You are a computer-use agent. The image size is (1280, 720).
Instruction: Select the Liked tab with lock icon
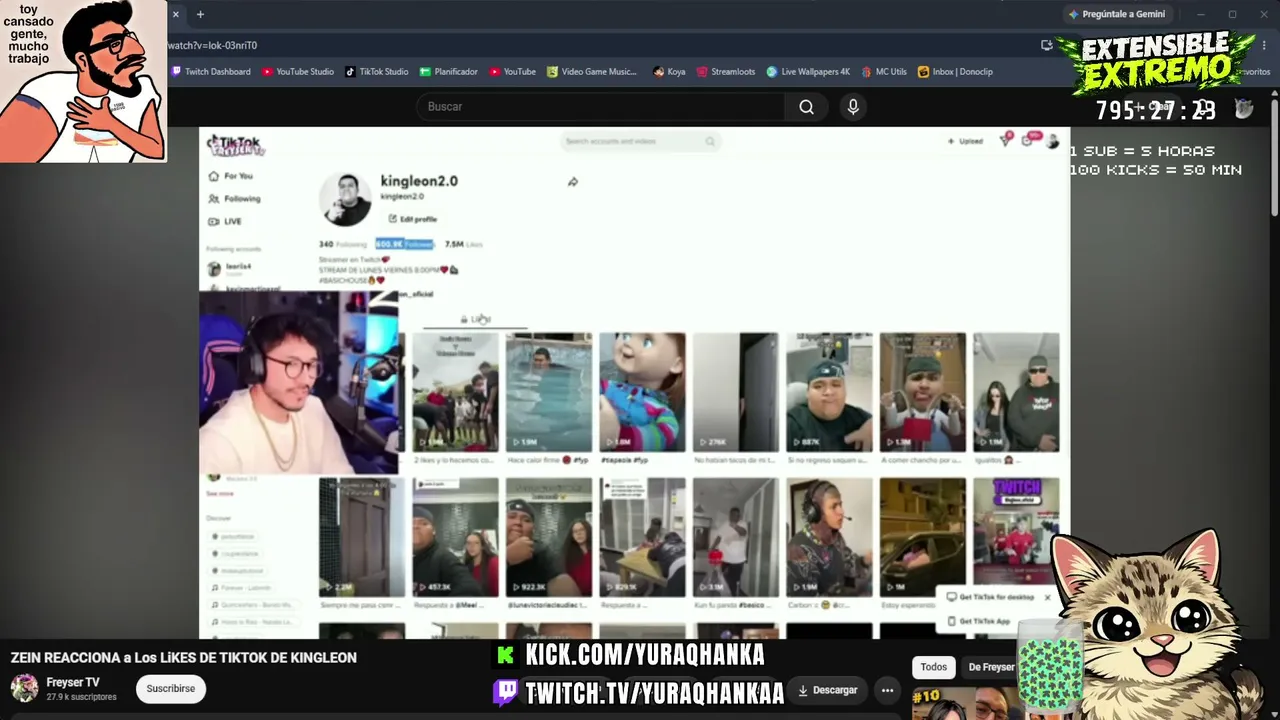tap(476, 319)
